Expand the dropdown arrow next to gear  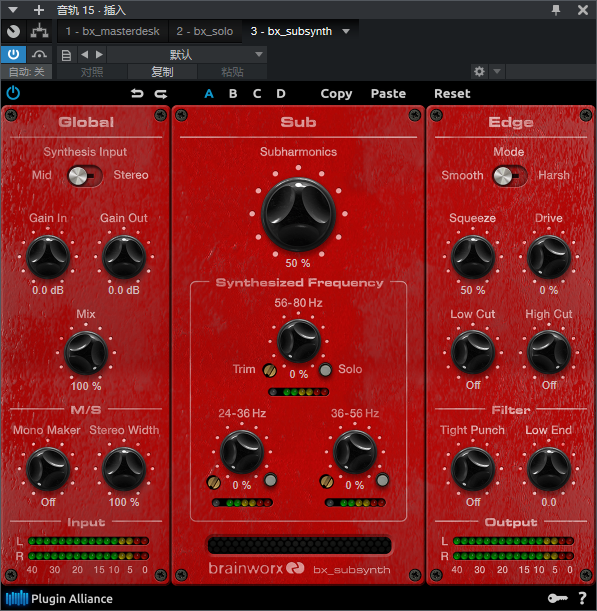(497, 72)
